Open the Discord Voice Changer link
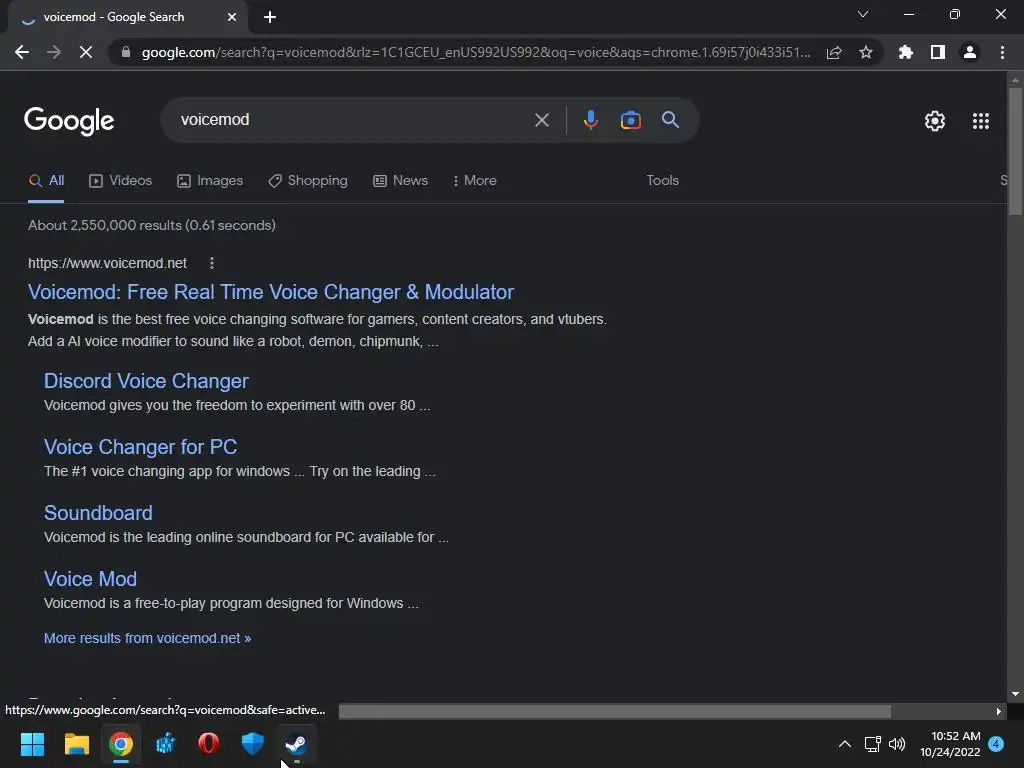1024x768 pixels. pos(146,381)
